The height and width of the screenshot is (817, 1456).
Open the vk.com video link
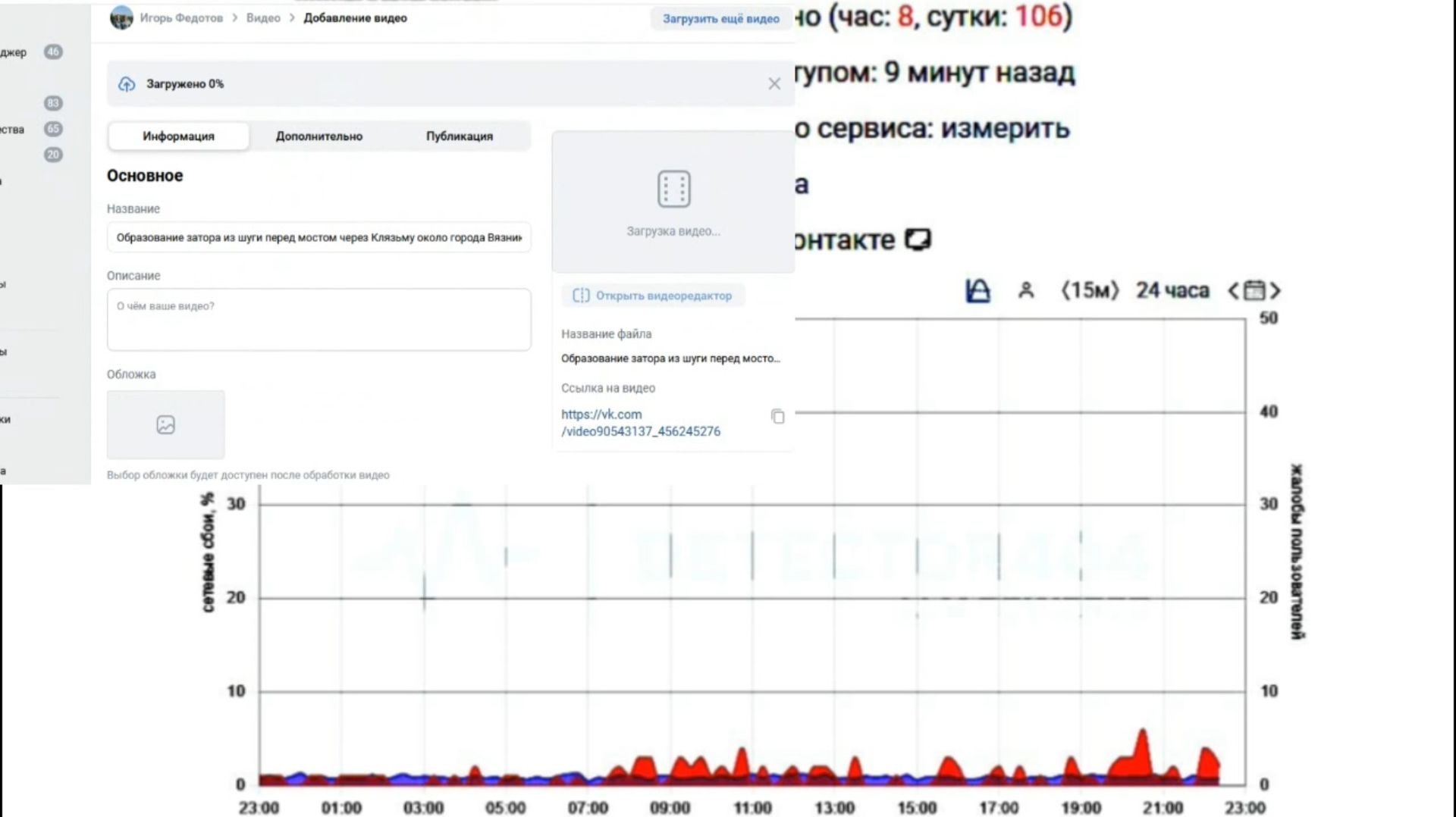[641, 423]
